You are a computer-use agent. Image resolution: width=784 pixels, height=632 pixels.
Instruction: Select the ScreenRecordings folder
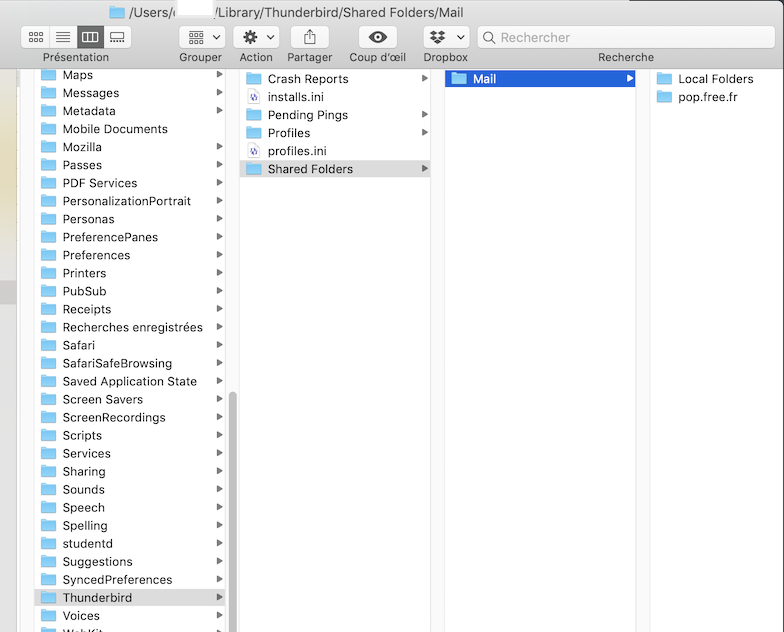pos(130,417)
